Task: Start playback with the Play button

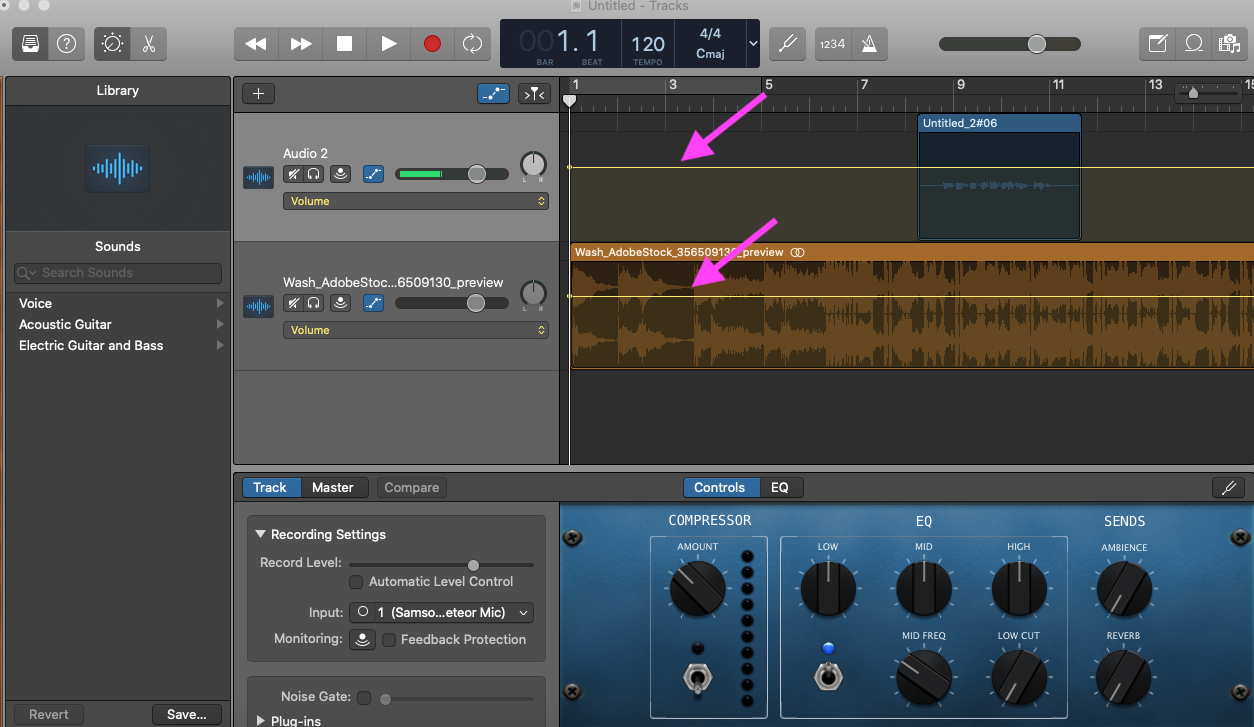Action: (x=388, y=44)
